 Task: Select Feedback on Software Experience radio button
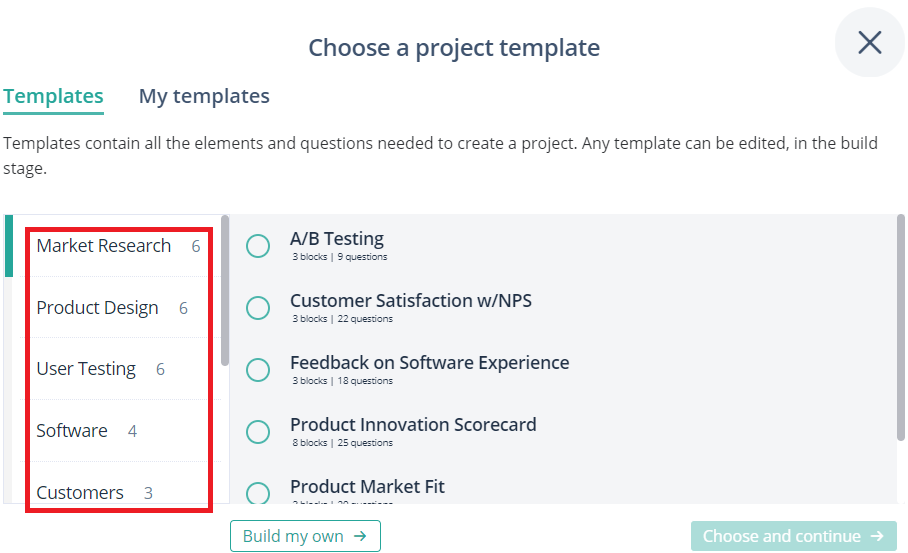(x=258, y=369)
